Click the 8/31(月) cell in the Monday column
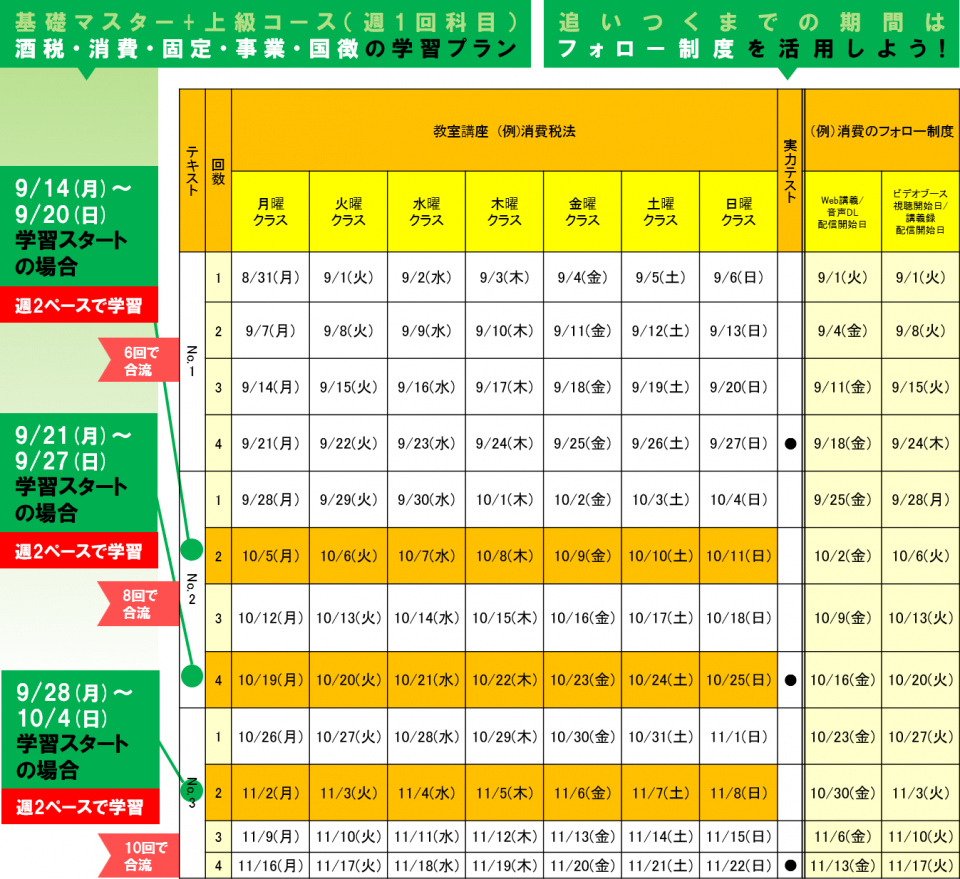 pos(270,279)
